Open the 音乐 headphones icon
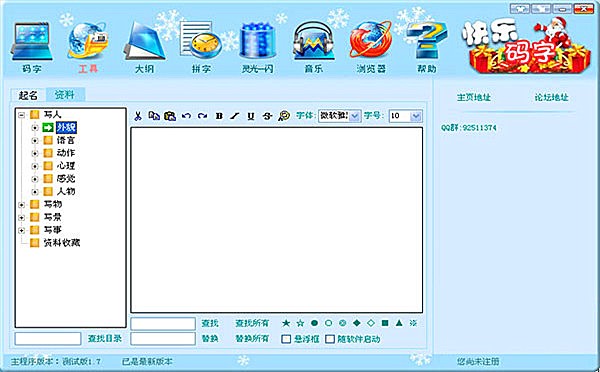Screen dimensions: 600x372 [313, 42]
